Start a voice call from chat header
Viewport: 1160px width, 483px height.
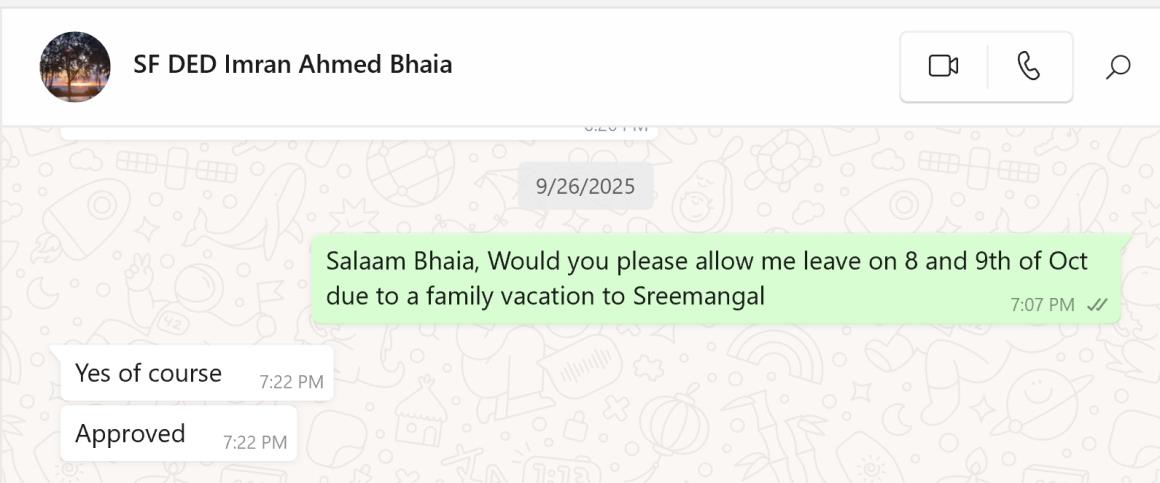[1029, 67]
